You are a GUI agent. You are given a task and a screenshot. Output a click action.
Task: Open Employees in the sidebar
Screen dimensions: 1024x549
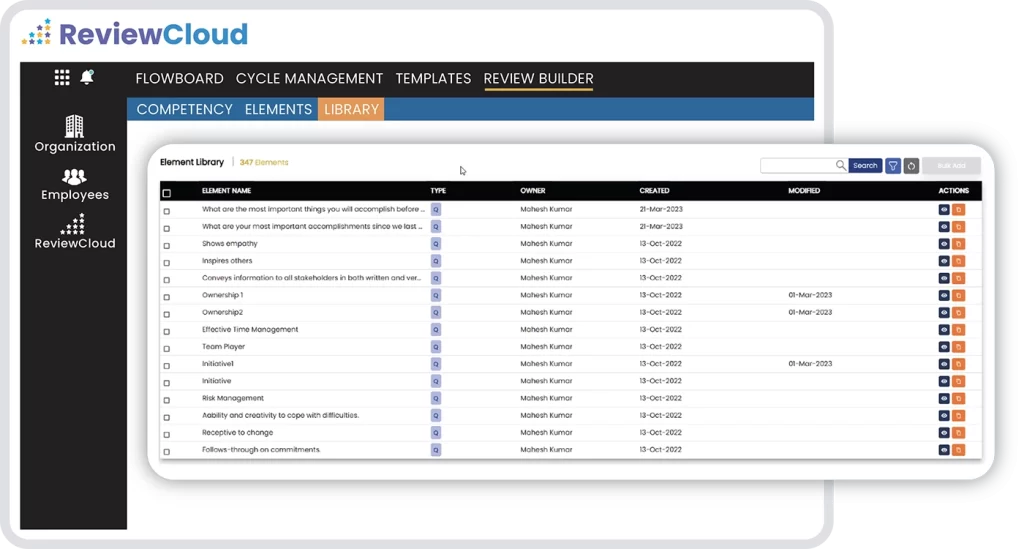74,185
